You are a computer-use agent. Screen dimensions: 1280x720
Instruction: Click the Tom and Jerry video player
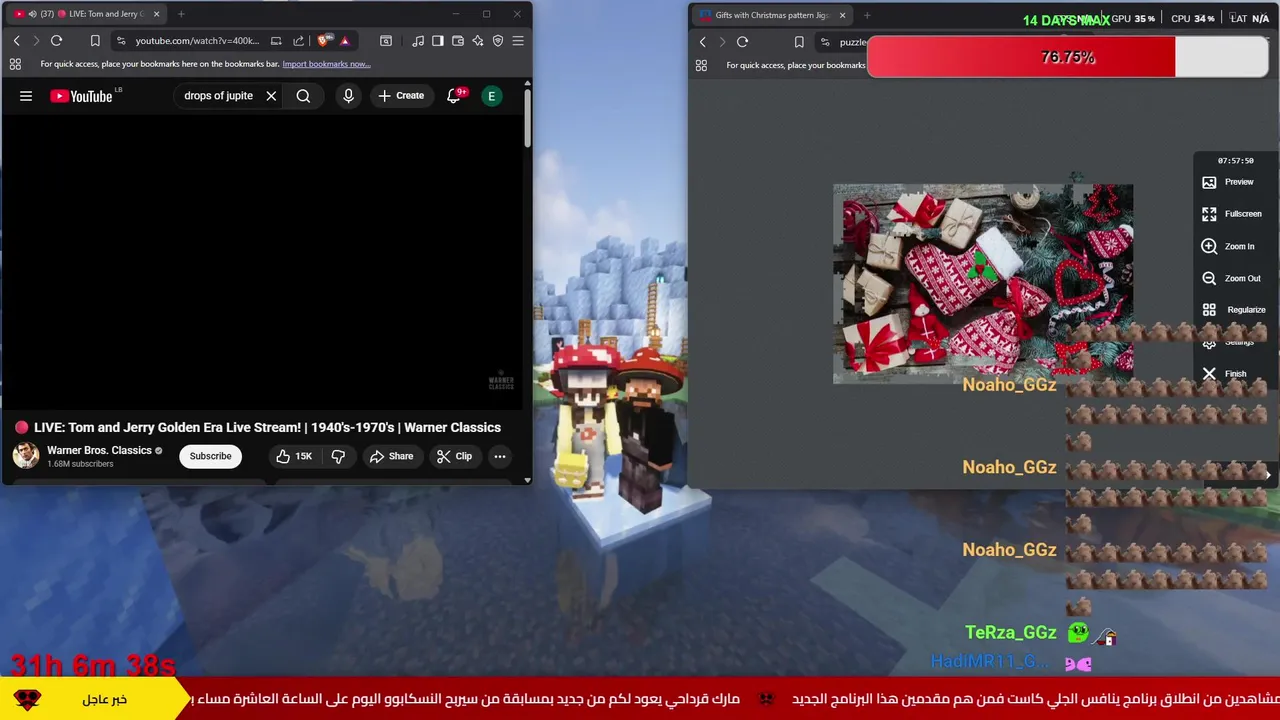click(x=261, y=264)
